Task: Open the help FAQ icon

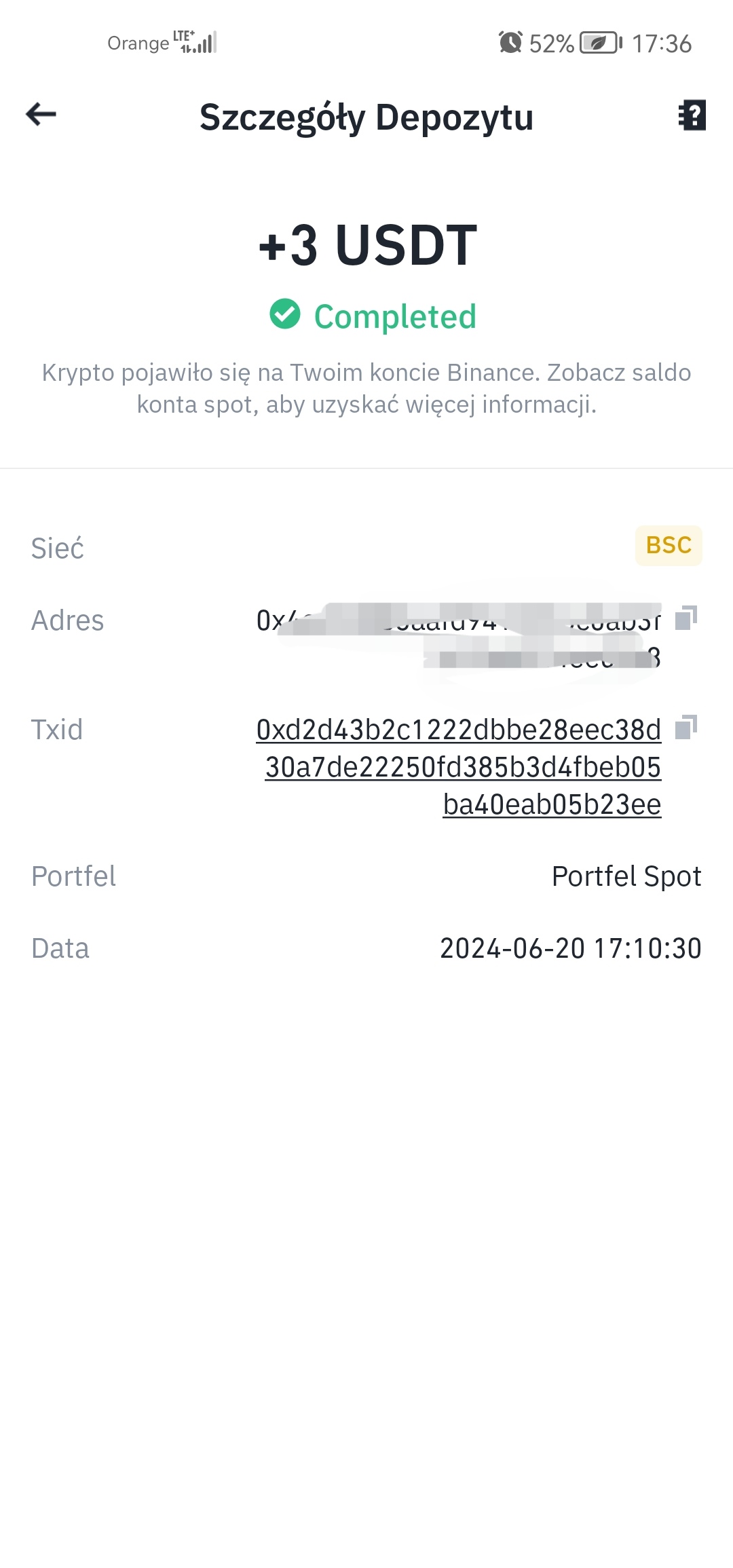Action: 692,115
